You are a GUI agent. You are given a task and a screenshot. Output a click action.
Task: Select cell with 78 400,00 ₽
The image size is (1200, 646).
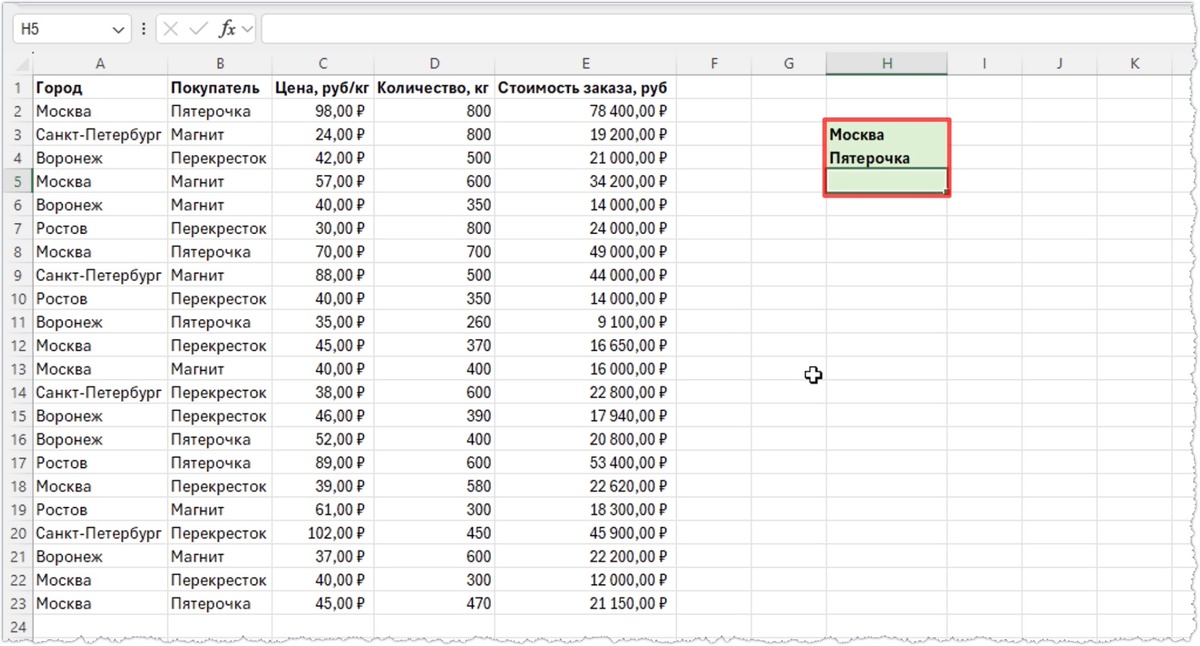click(586, 111)
